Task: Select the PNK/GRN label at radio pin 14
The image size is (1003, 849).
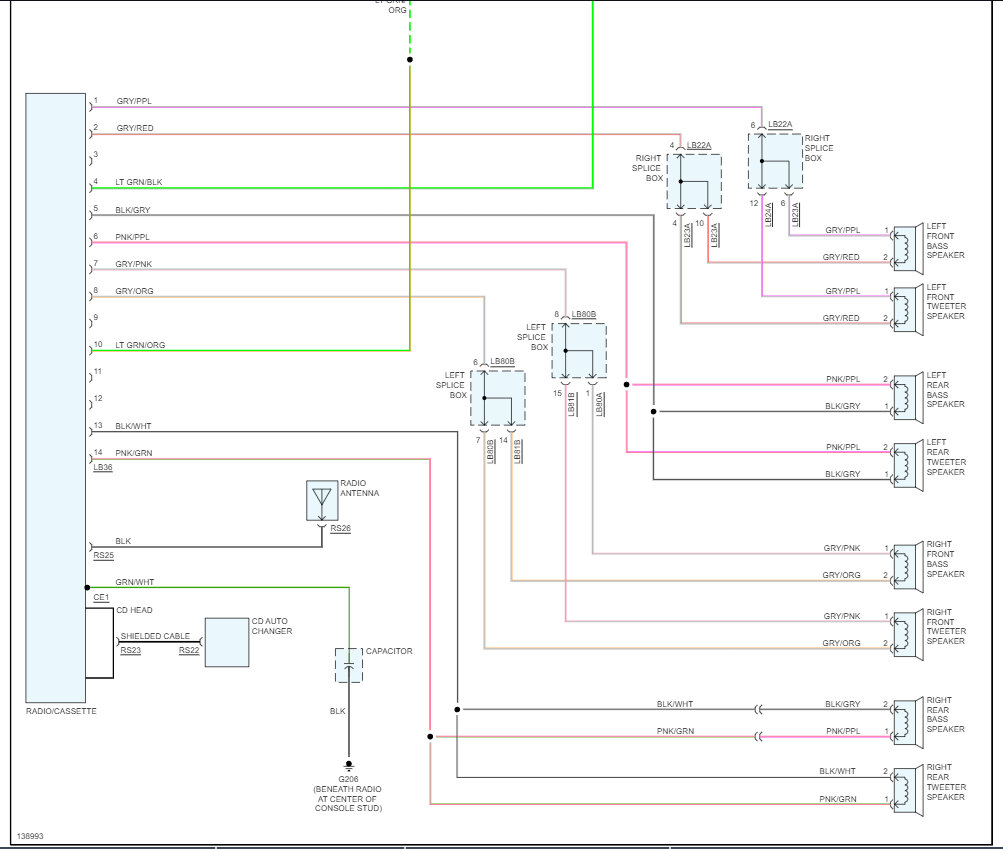Action: 134,453
